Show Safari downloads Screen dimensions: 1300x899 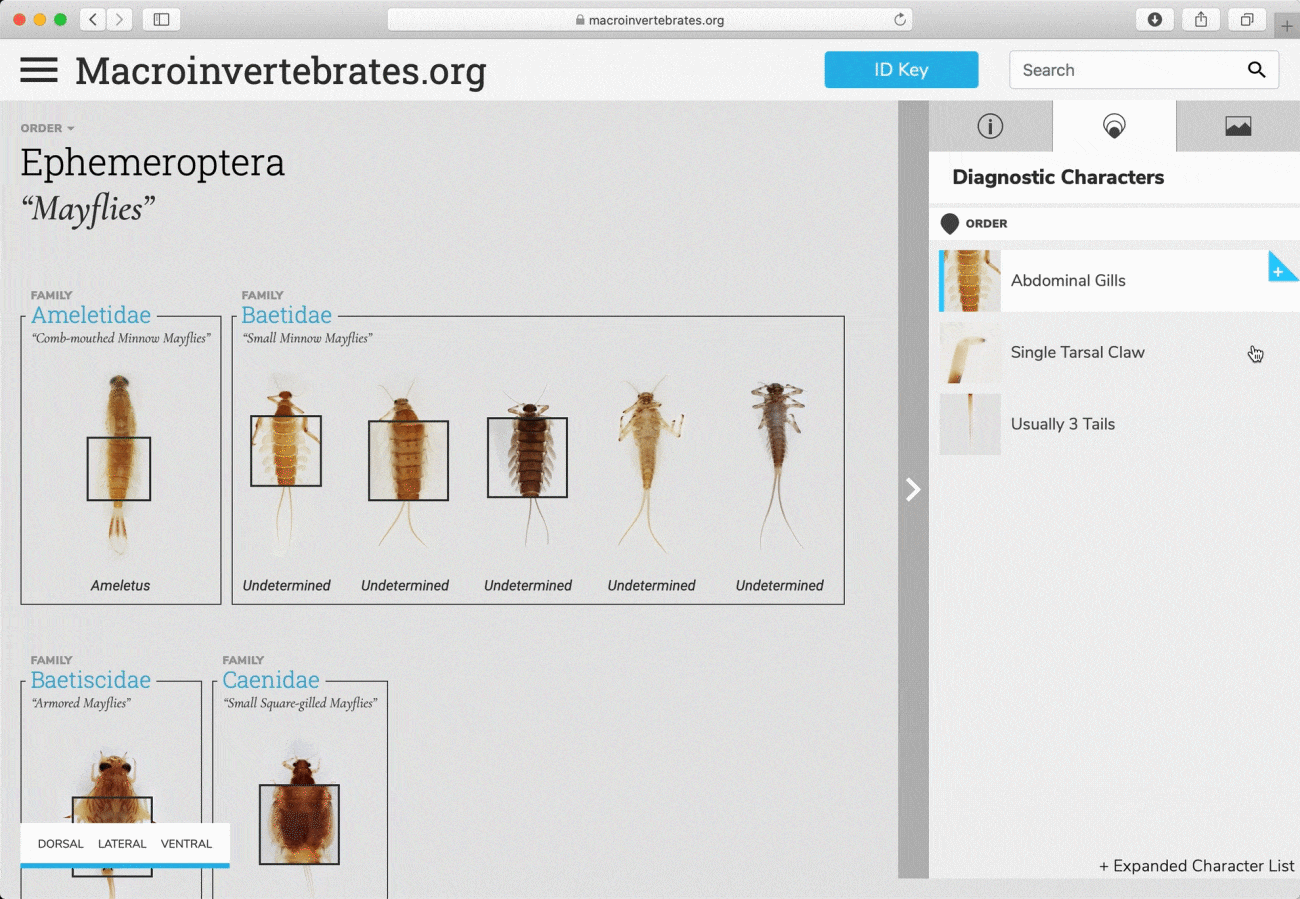click(x=1154, y=19)
